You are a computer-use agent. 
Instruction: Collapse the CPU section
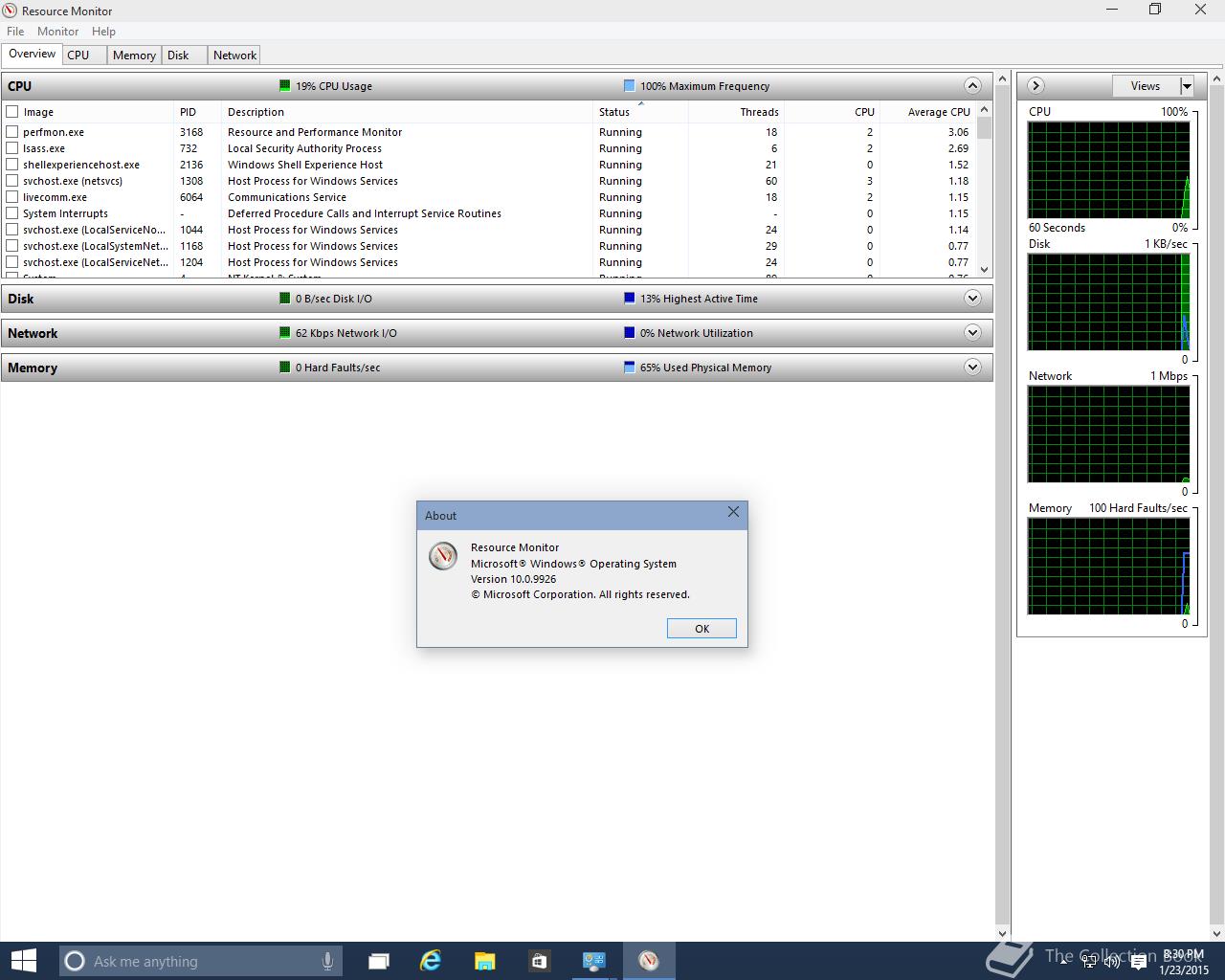972,85
